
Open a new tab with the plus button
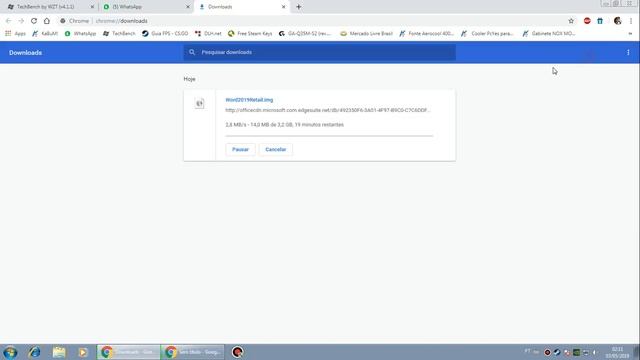(298, 7)
